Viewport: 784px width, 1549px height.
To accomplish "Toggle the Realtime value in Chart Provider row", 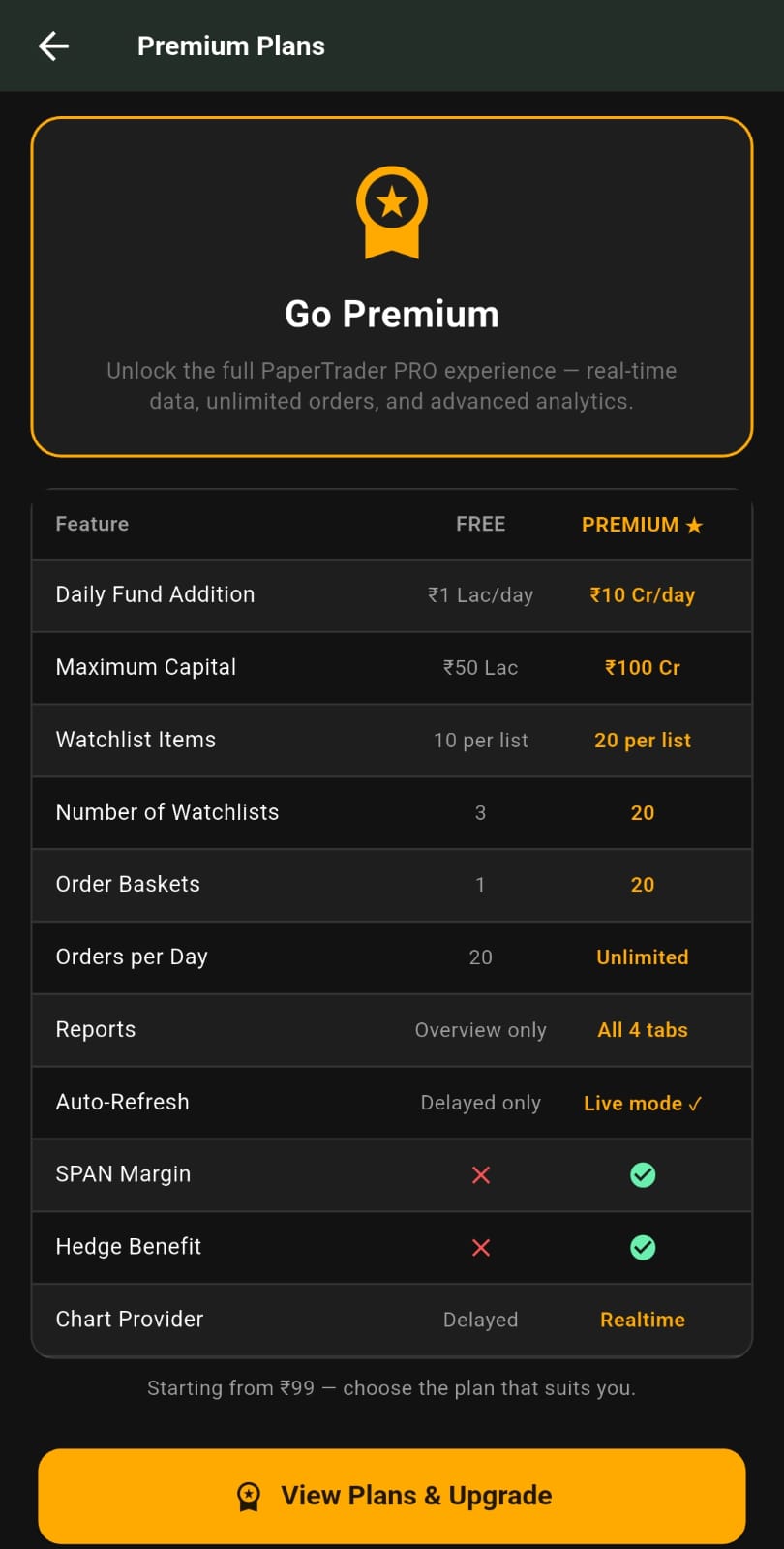I will click(x=642, y=1319).
